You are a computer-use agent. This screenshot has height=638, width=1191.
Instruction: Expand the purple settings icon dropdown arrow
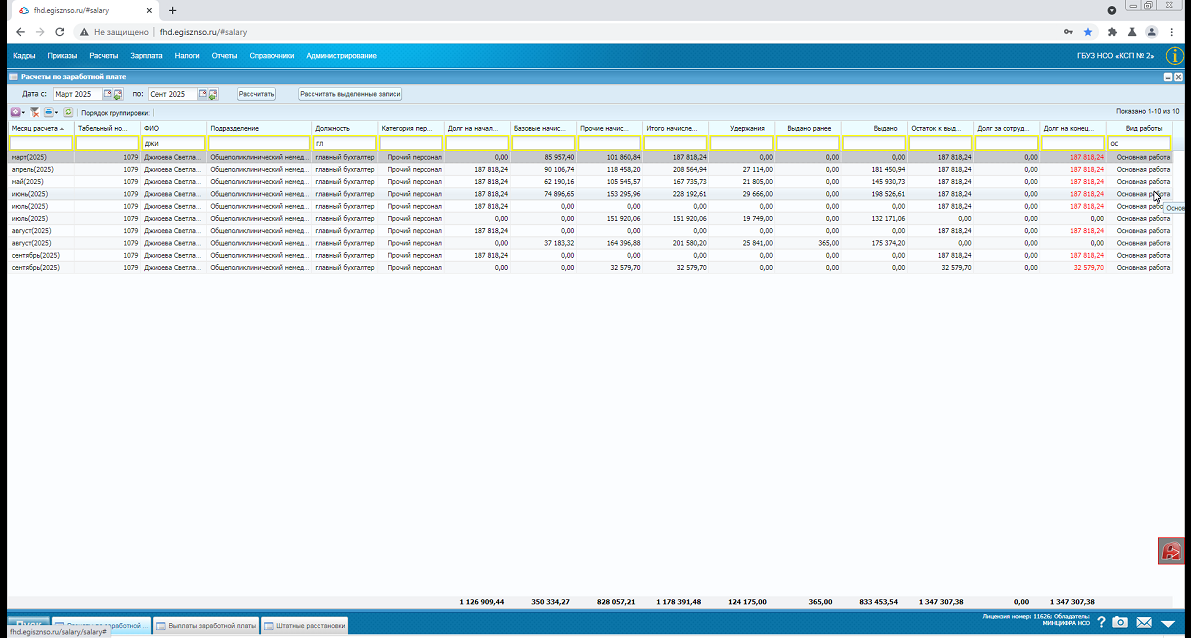pyautogui.click(x=24, y=112)
